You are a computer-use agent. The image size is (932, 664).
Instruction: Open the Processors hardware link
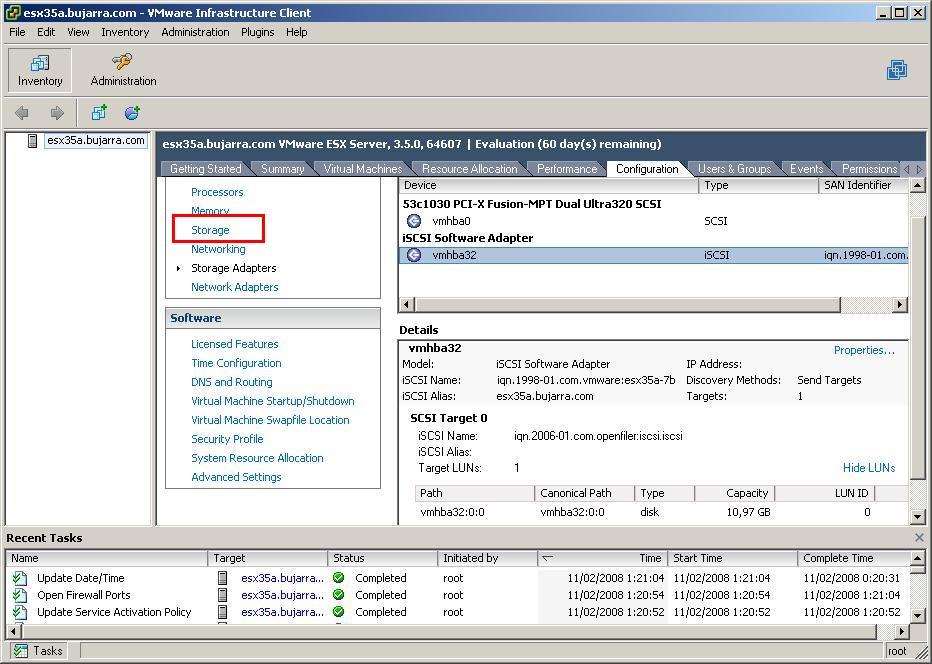click(x=217, y=192)
